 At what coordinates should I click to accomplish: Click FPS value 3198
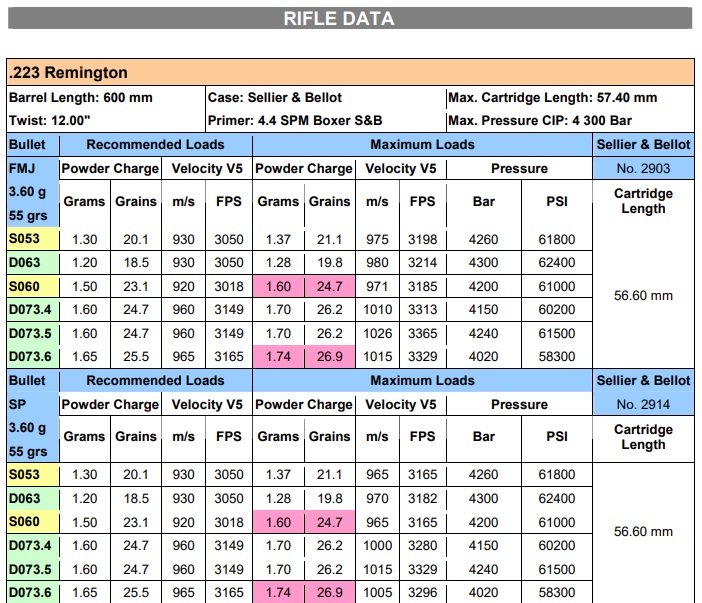coord(422,239)
